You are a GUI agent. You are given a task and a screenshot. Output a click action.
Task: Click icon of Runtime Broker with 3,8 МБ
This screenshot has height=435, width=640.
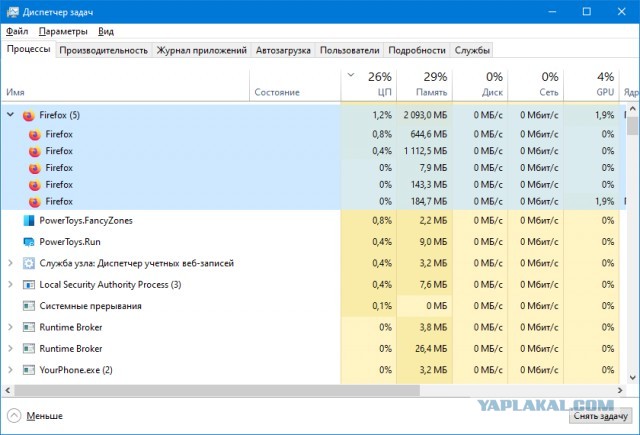point(29,327)
